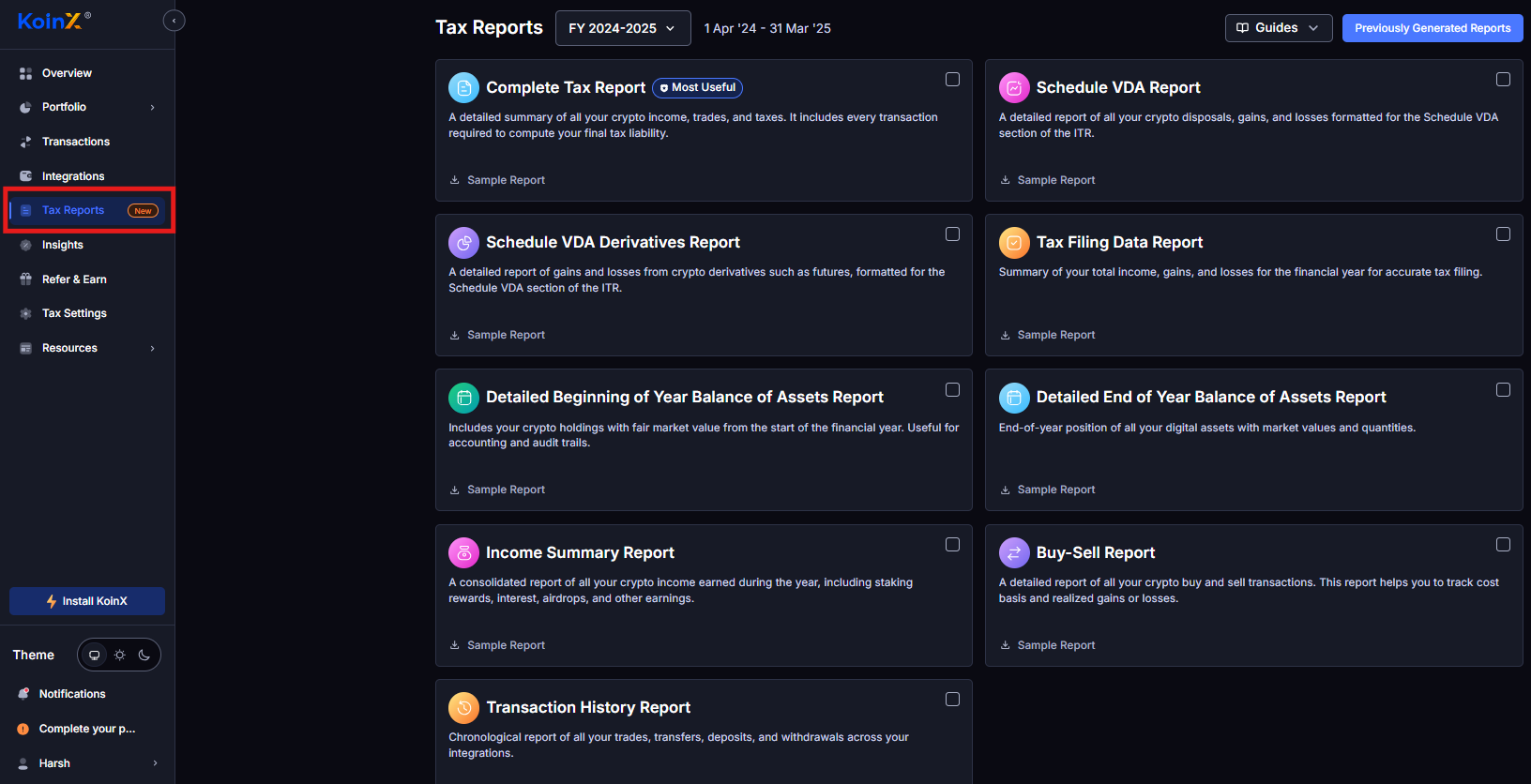This screenshot has width=1531, height=784.
Task: Collapse the sidebar with the arrow button
Action: click(x=174, y=21)
